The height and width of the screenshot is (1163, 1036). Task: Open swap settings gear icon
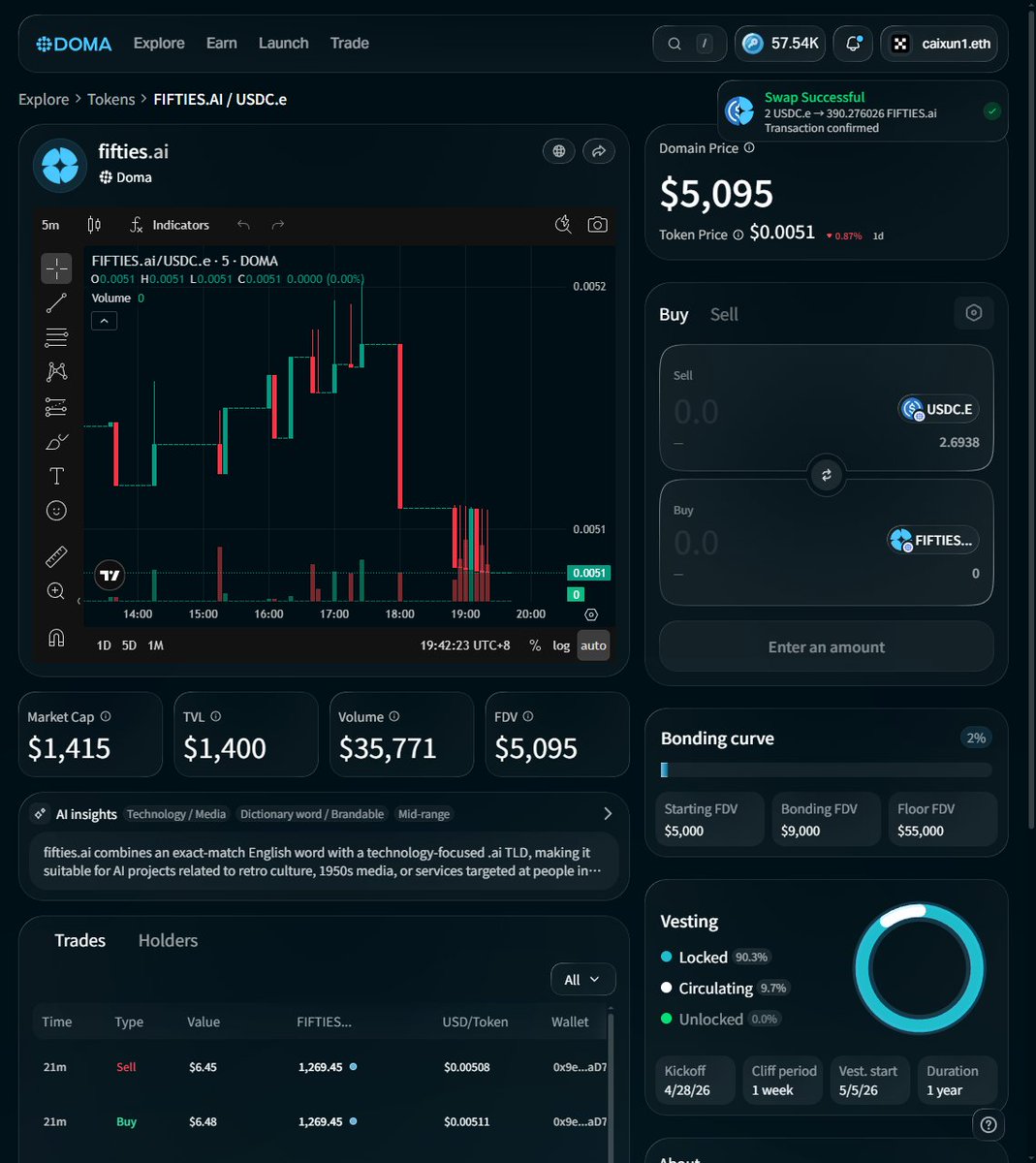click(974, 313)
